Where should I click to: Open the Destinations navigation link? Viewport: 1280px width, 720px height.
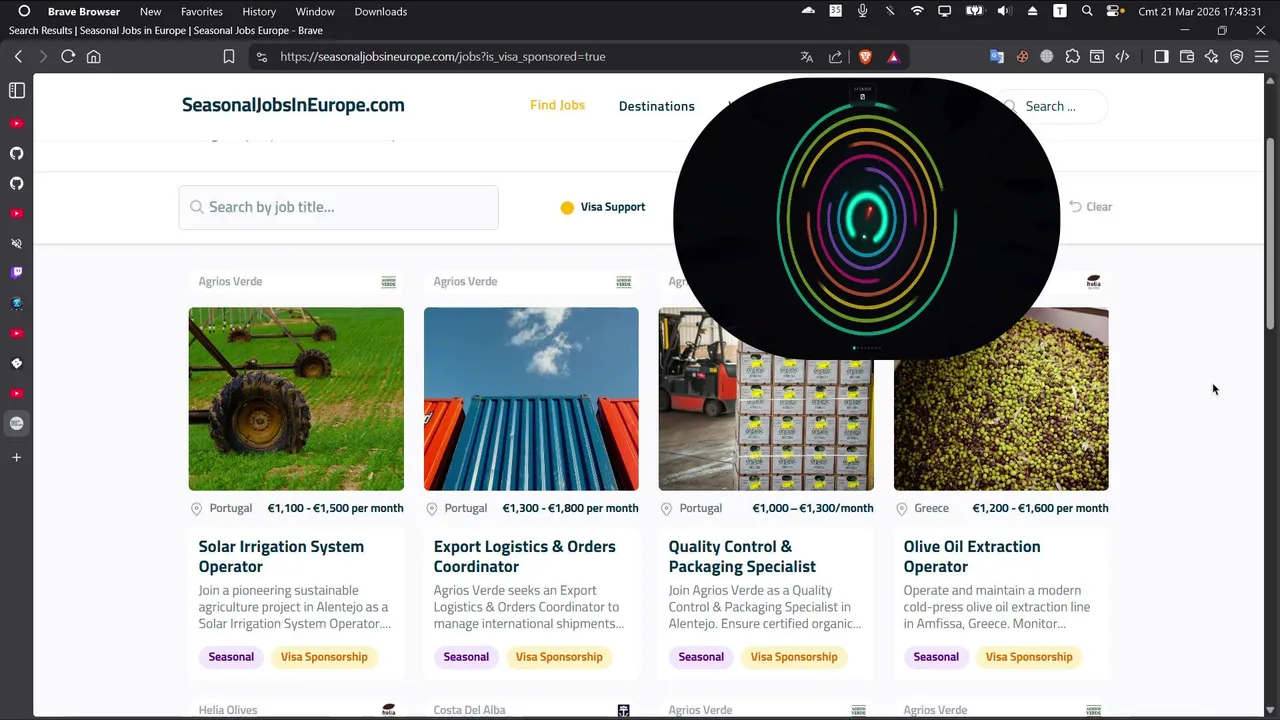point(656,106)
